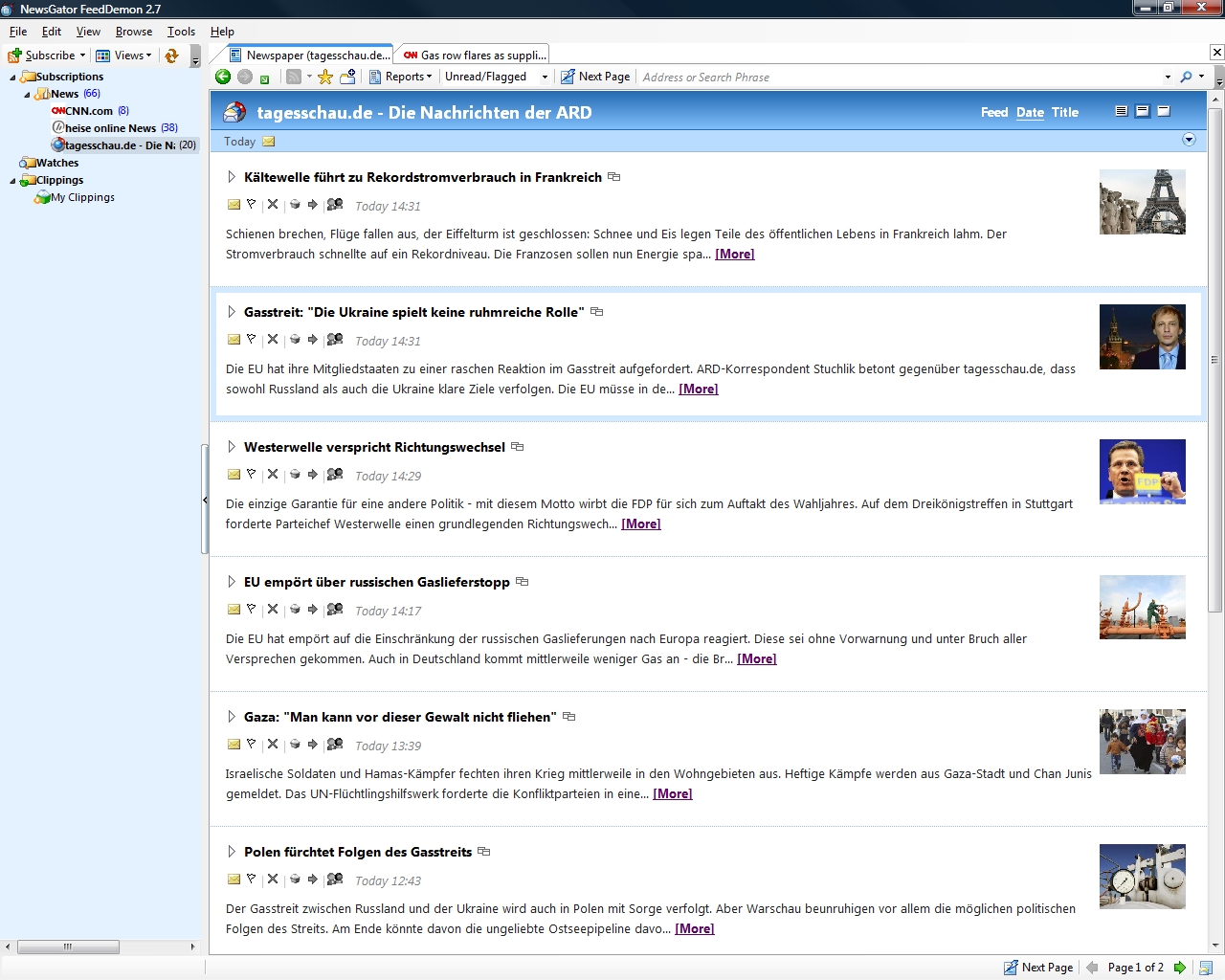Image resolution: width=1225 pixels, height=980 pixels.
Task: Click the Next Page button in toolbar
Action: pos(595,77)
